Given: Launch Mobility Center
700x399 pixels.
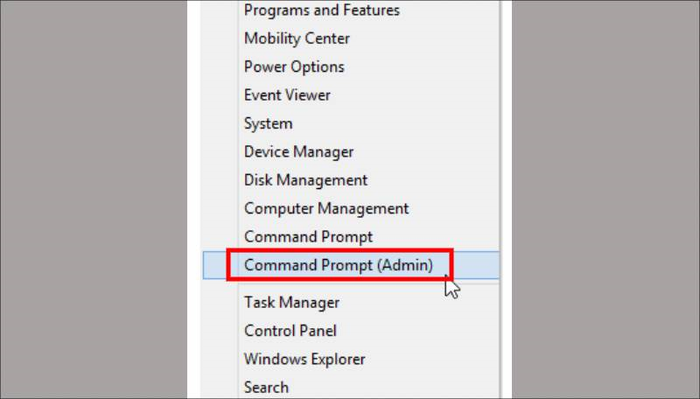Looking at the screenshot, I should (296, 38).
